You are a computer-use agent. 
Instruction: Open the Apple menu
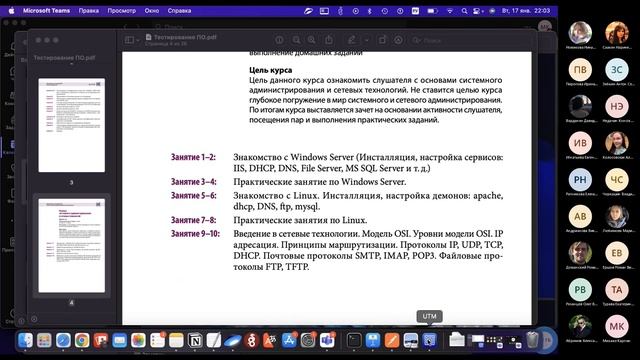(x=11, y=11)
